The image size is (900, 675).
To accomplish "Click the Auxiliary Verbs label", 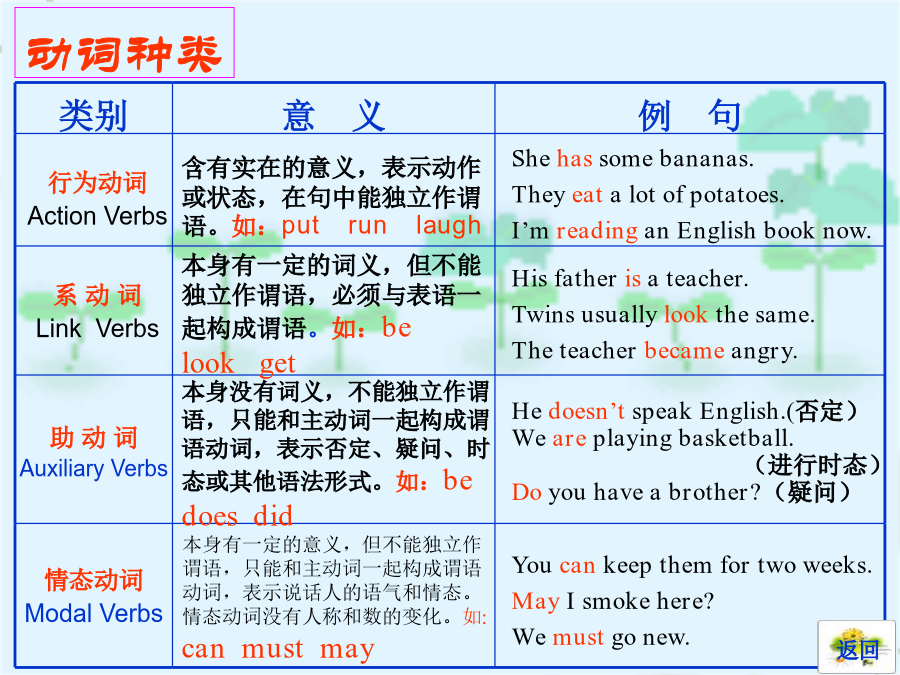I will [x=94, y=468].
